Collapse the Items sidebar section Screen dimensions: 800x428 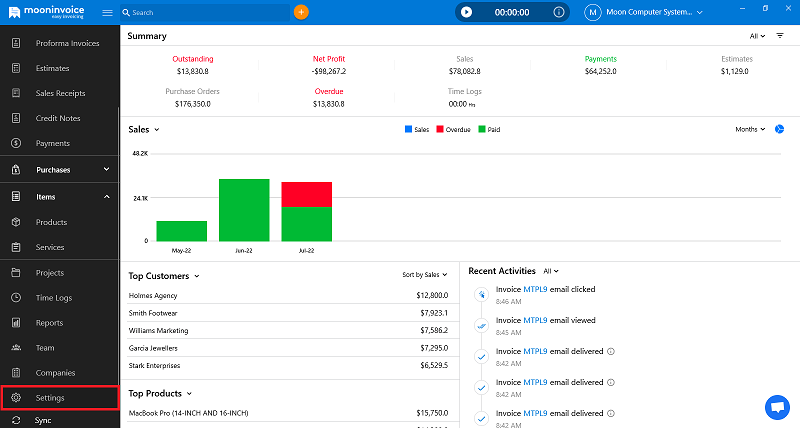tap(107, 197)
